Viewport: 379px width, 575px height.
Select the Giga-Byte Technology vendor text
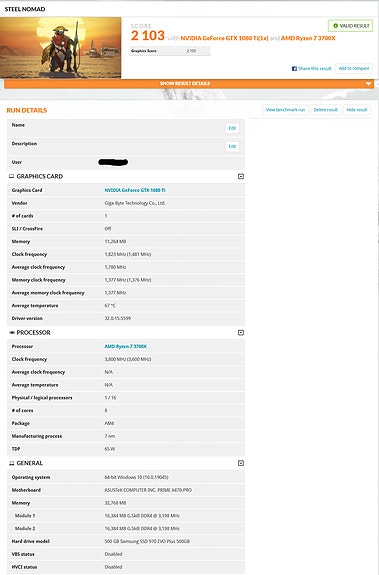click(135, 203)
